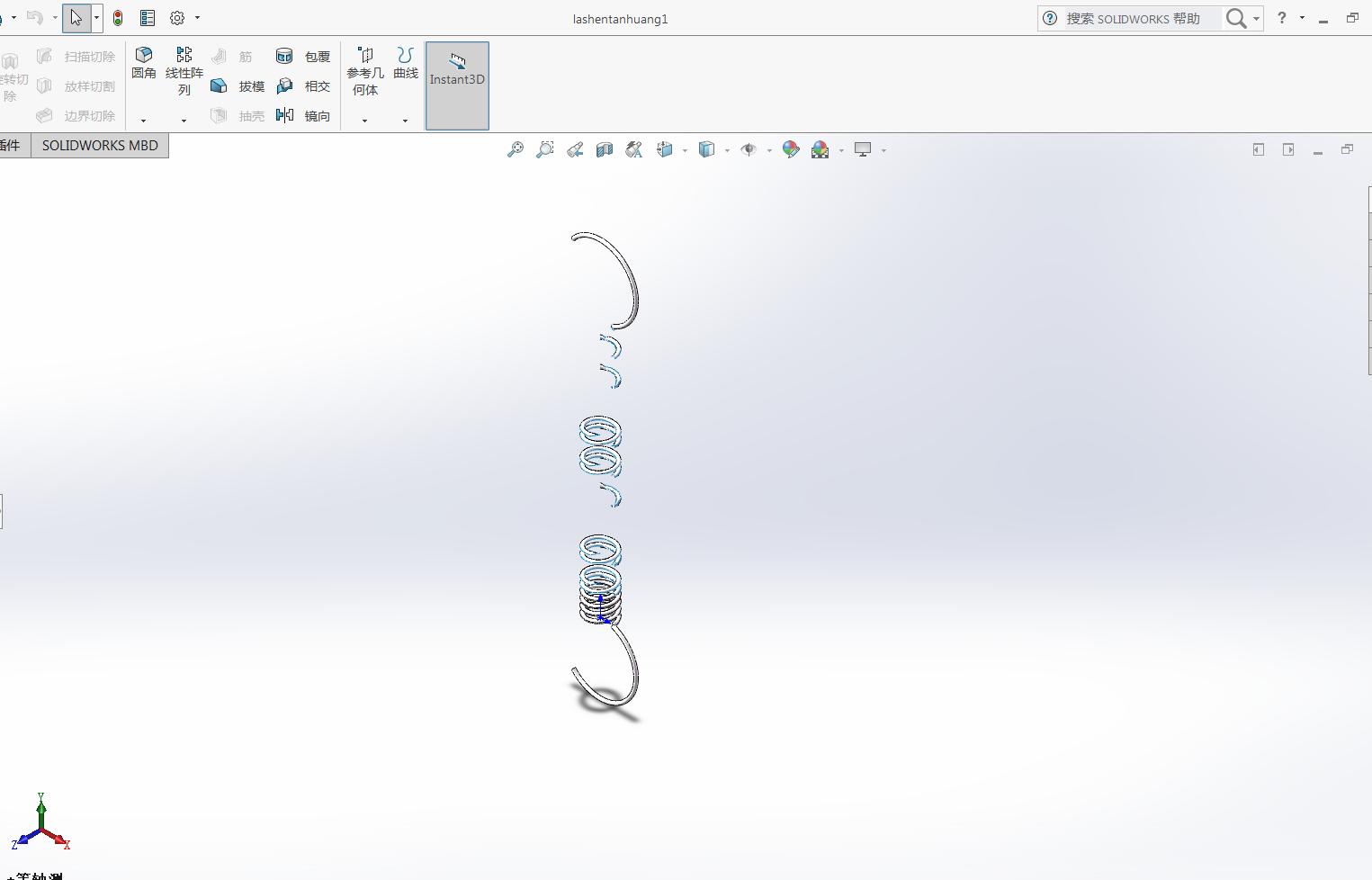Click the Edit Appearance color ball icon

(x=791, y=150)
